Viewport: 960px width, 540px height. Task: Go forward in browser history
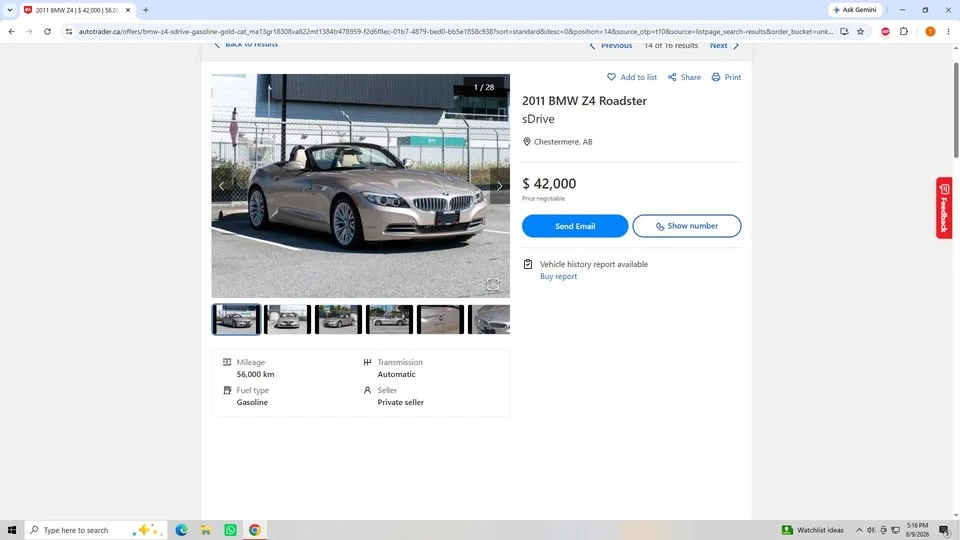click(29, 31)
